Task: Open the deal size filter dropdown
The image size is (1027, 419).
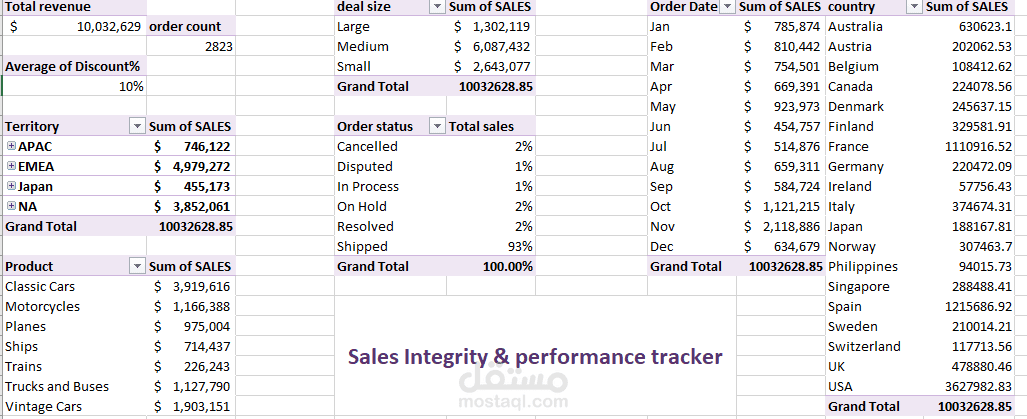Action: (x=436, y=7)
